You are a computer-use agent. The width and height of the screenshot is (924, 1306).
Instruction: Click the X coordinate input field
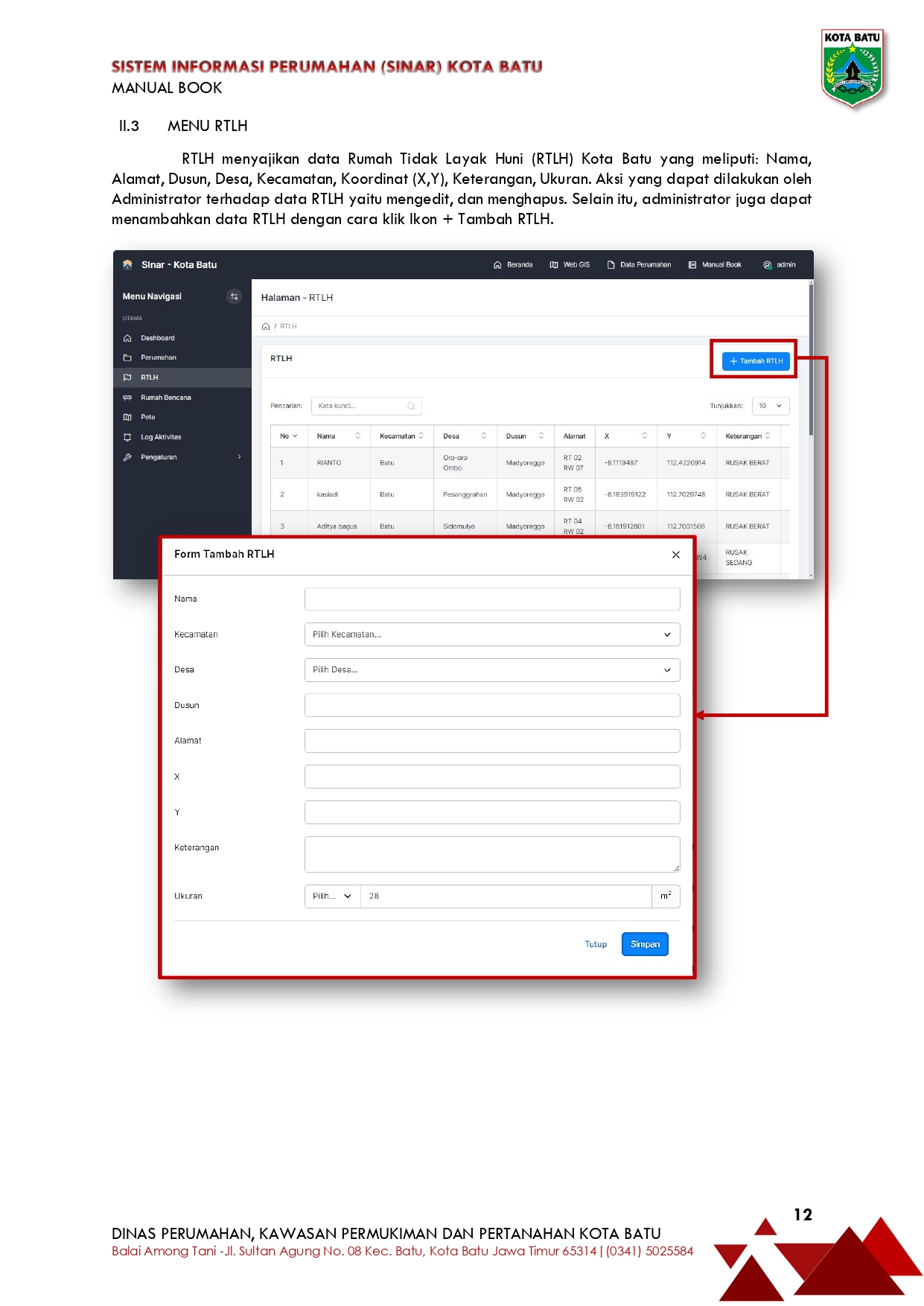point(492,777)
